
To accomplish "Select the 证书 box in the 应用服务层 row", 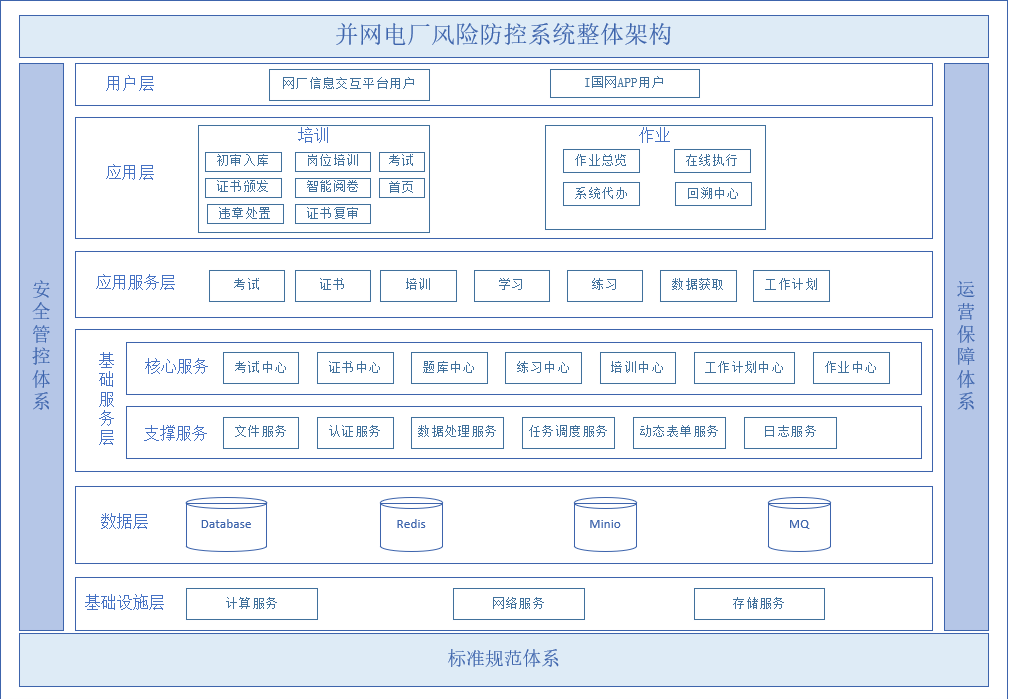I will tap(333, 286).
